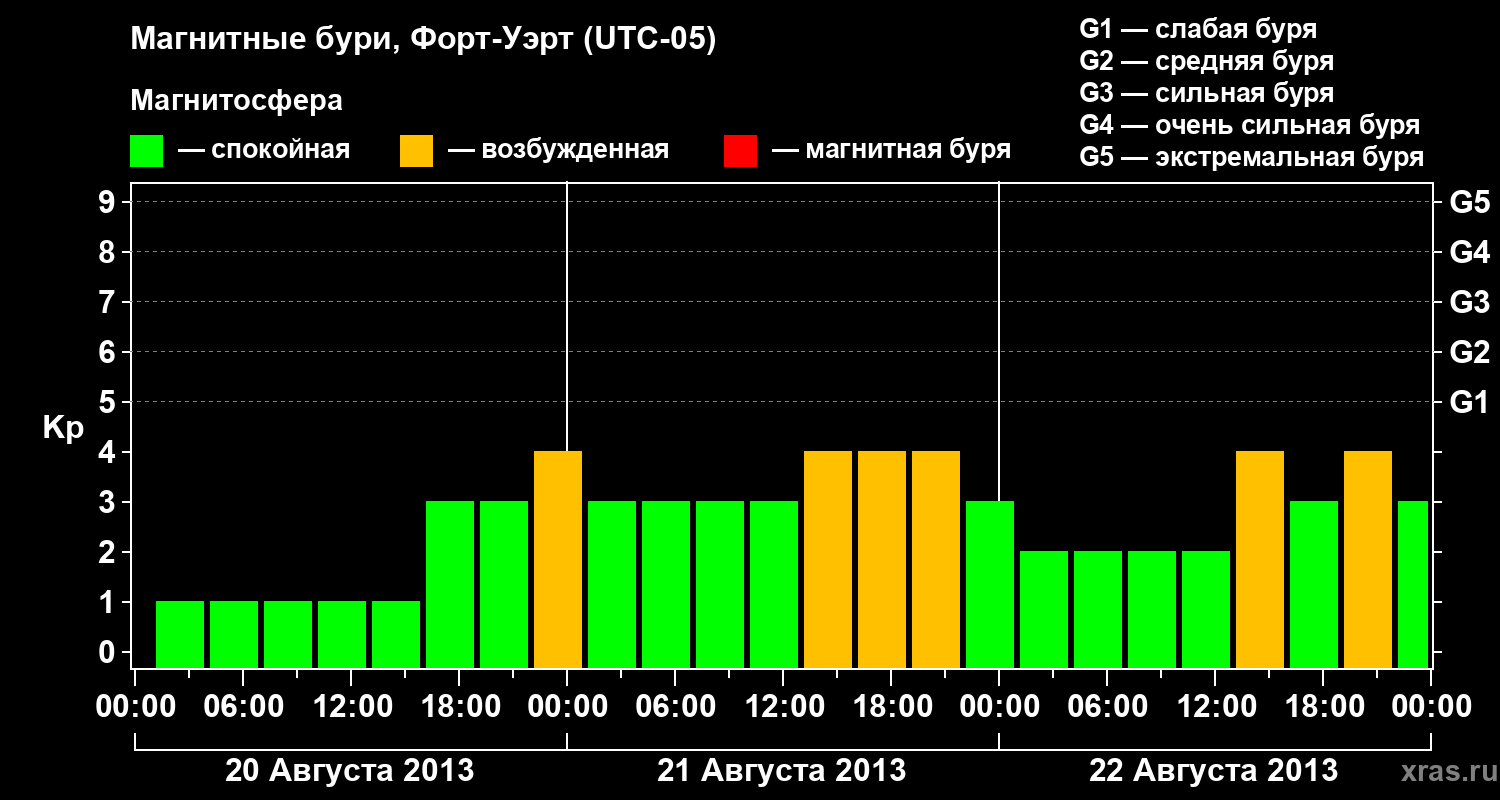This screenshot has height=800, width=1500.
Task: Click the 'G3 — сильная буря' legend line
Action: click(x=1207, y=92)
